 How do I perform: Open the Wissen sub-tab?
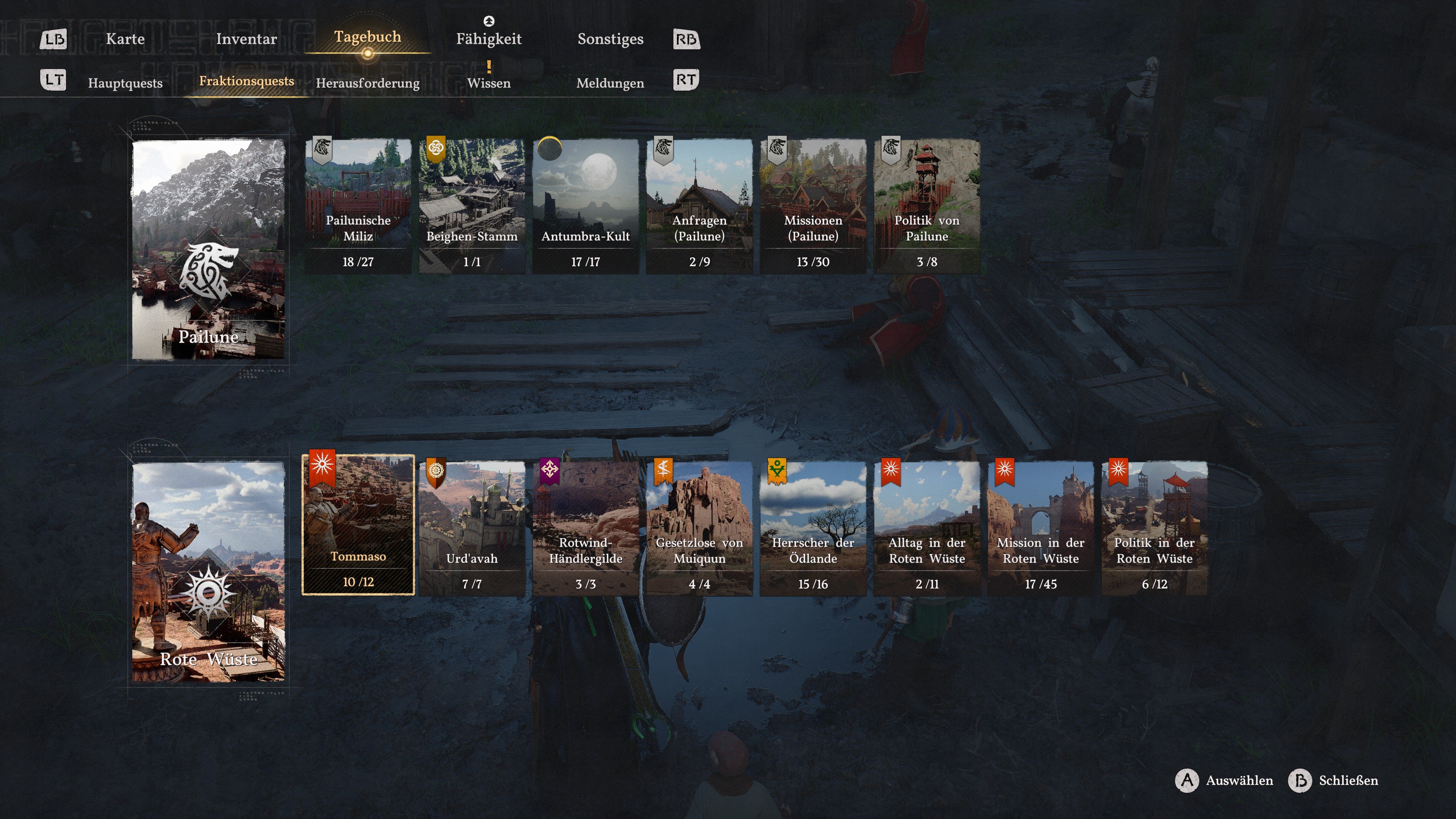point(489,83)
